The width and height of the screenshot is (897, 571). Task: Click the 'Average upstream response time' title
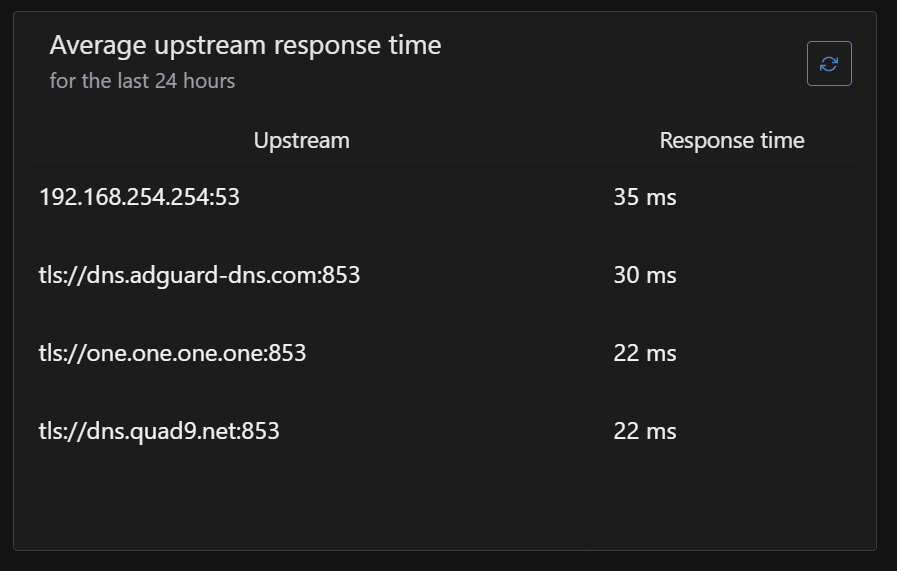[x=245, y=45]
